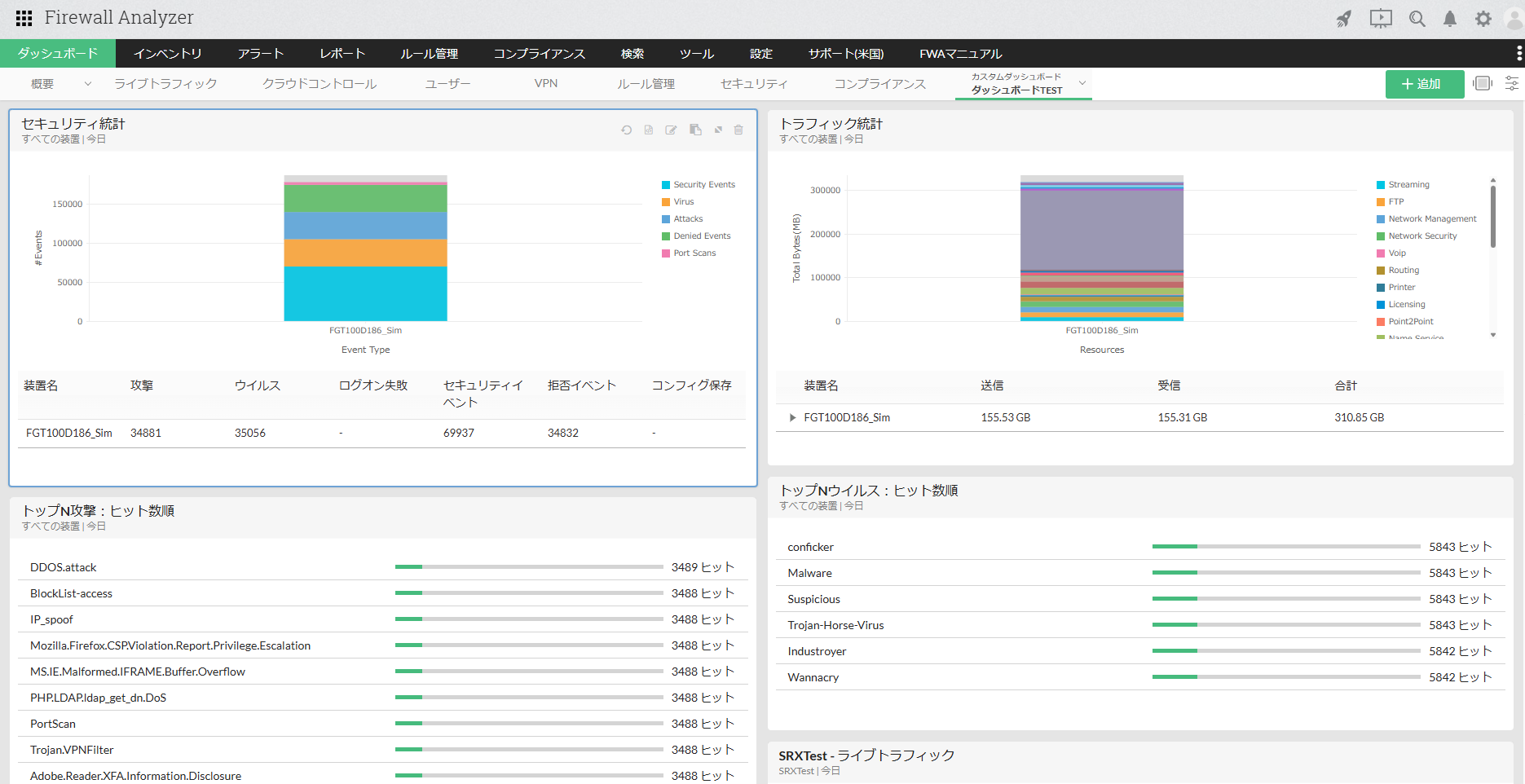Click the green 追加 button
Image resolution: width=1525 pixels, height=784 pixels.
click(x=1423, y=84)
